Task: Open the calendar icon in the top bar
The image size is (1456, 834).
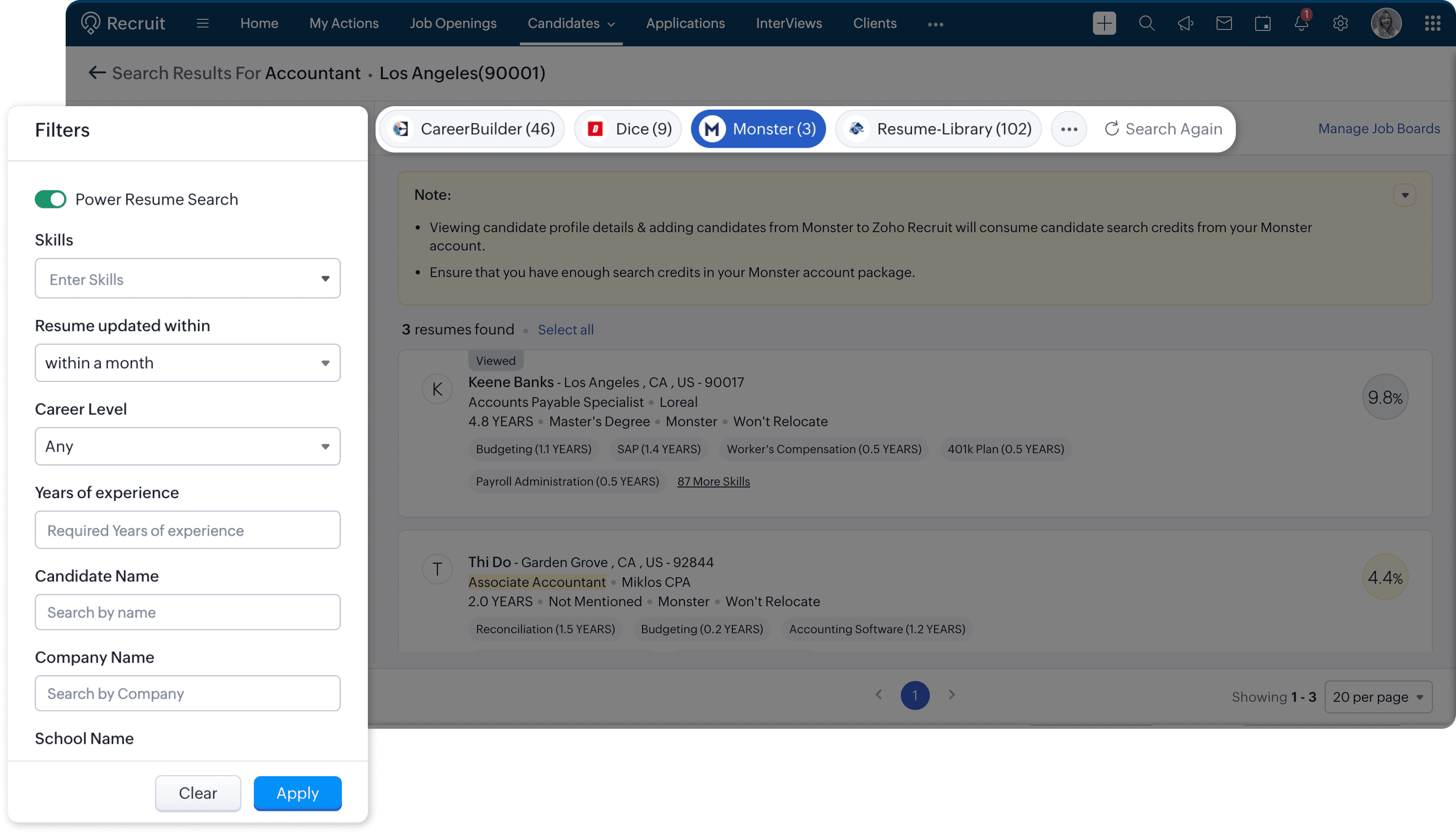Action: tap(1262, 24)
